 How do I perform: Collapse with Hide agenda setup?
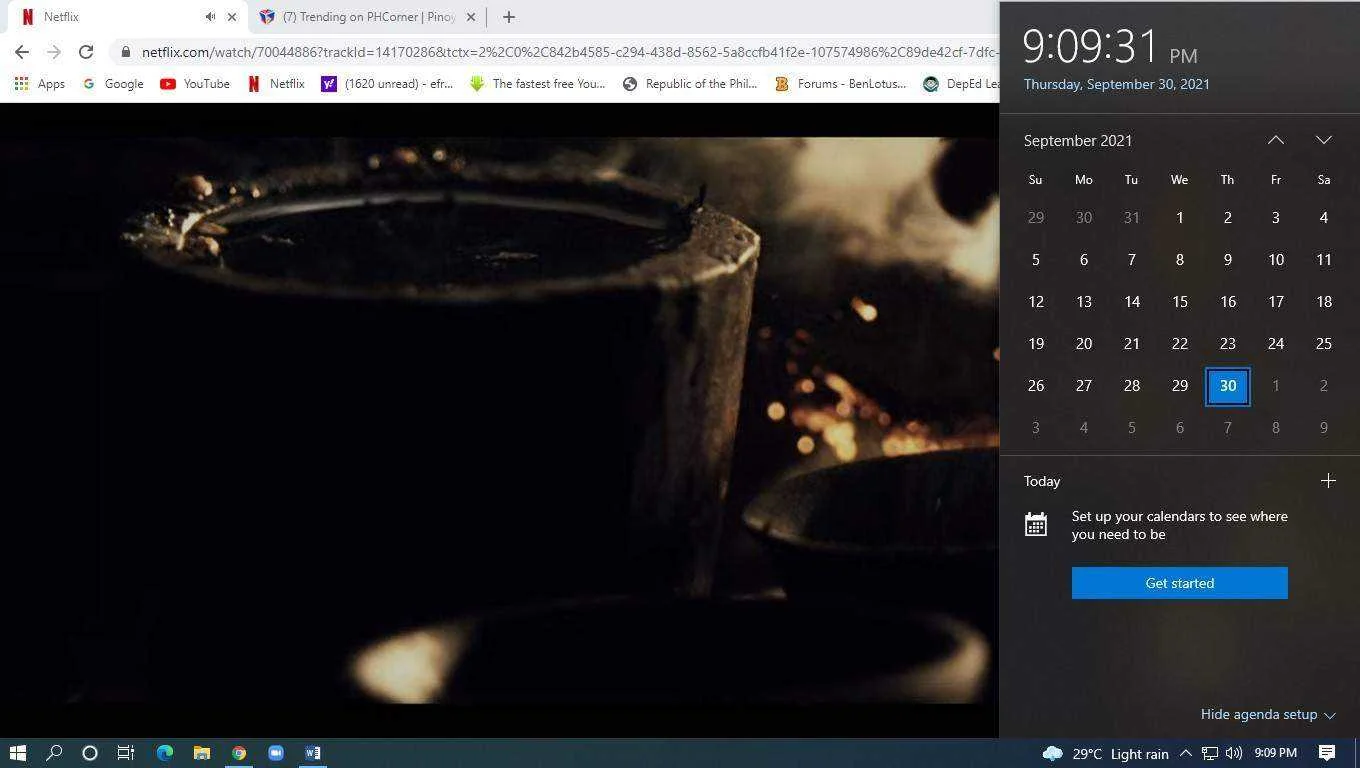1268,714
